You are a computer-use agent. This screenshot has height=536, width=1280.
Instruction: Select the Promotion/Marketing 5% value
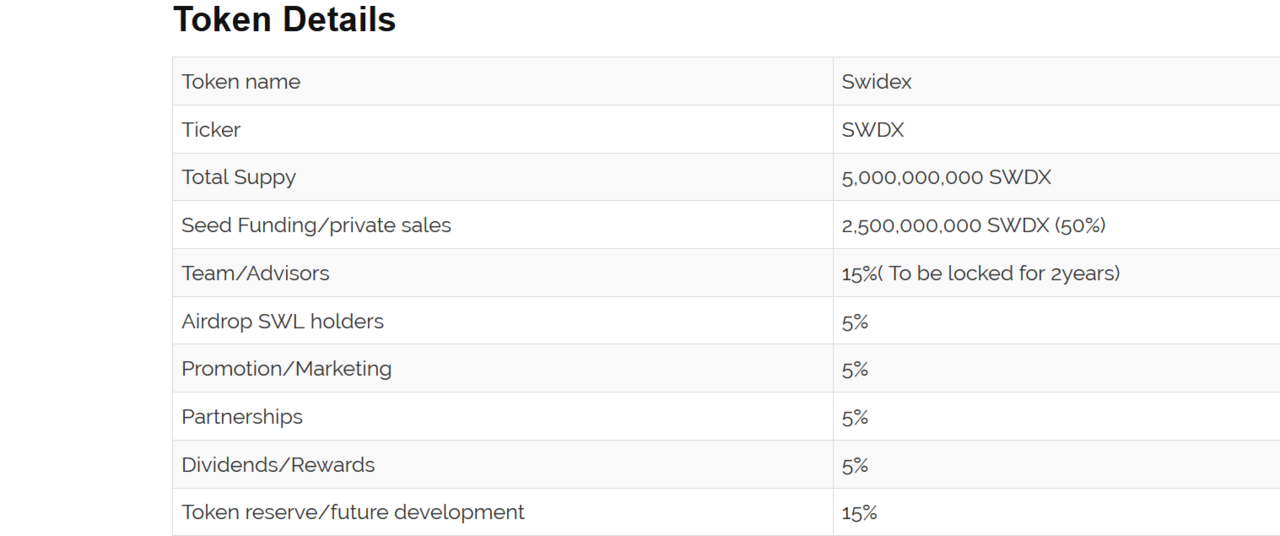855,369
